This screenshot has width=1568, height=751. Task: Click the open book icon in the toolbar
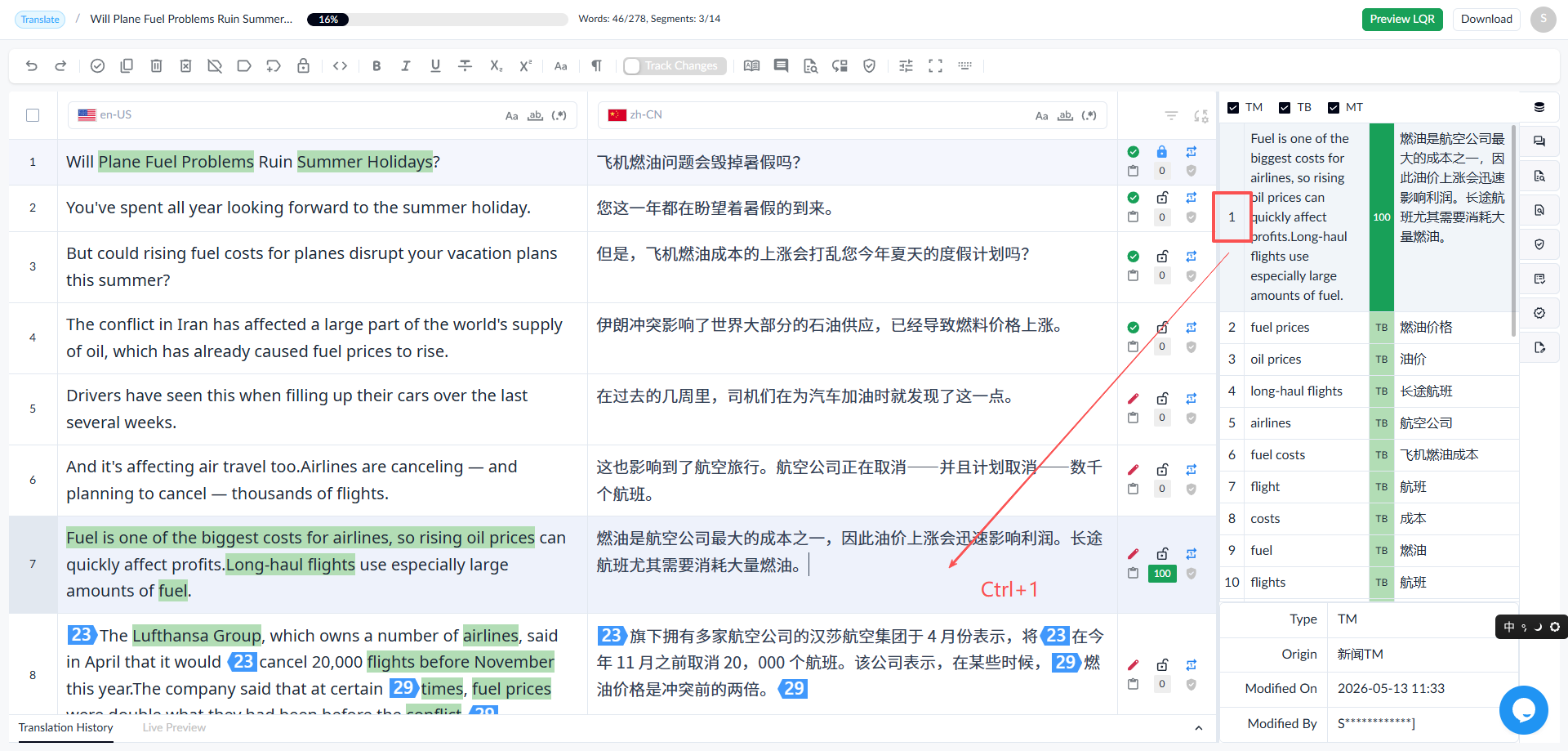tap(751, 66)
